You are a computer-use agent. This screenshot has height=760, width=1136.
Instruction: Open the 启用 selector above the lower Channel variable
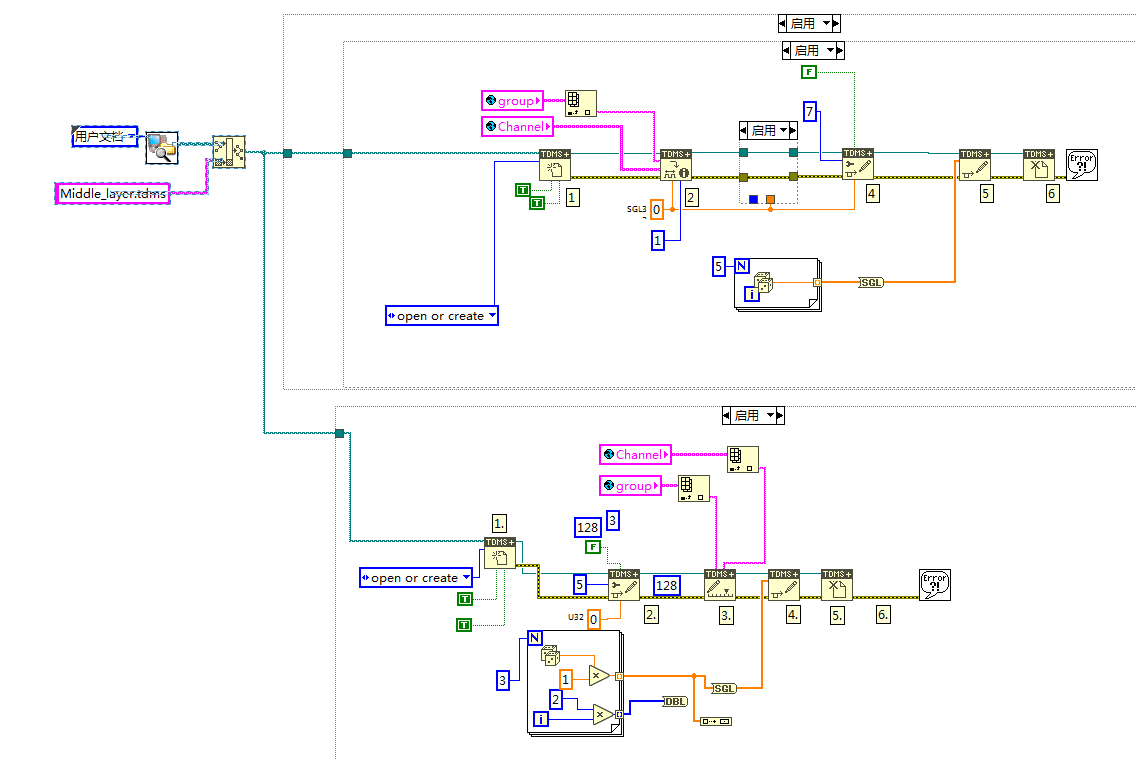(753, 416)
